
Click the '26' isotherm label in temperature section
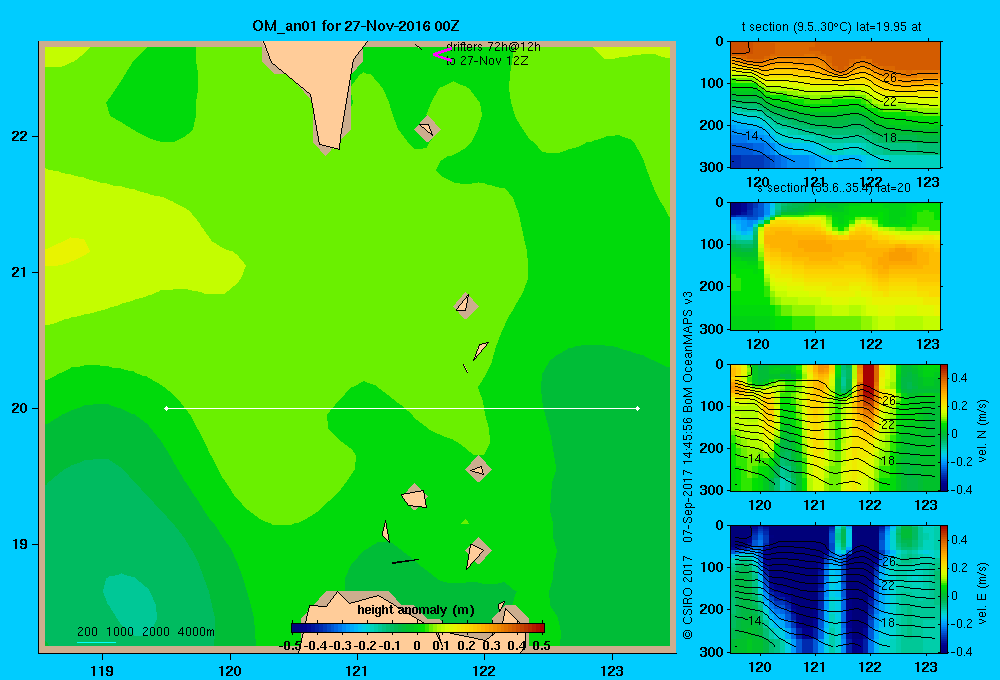coord(890,77)
